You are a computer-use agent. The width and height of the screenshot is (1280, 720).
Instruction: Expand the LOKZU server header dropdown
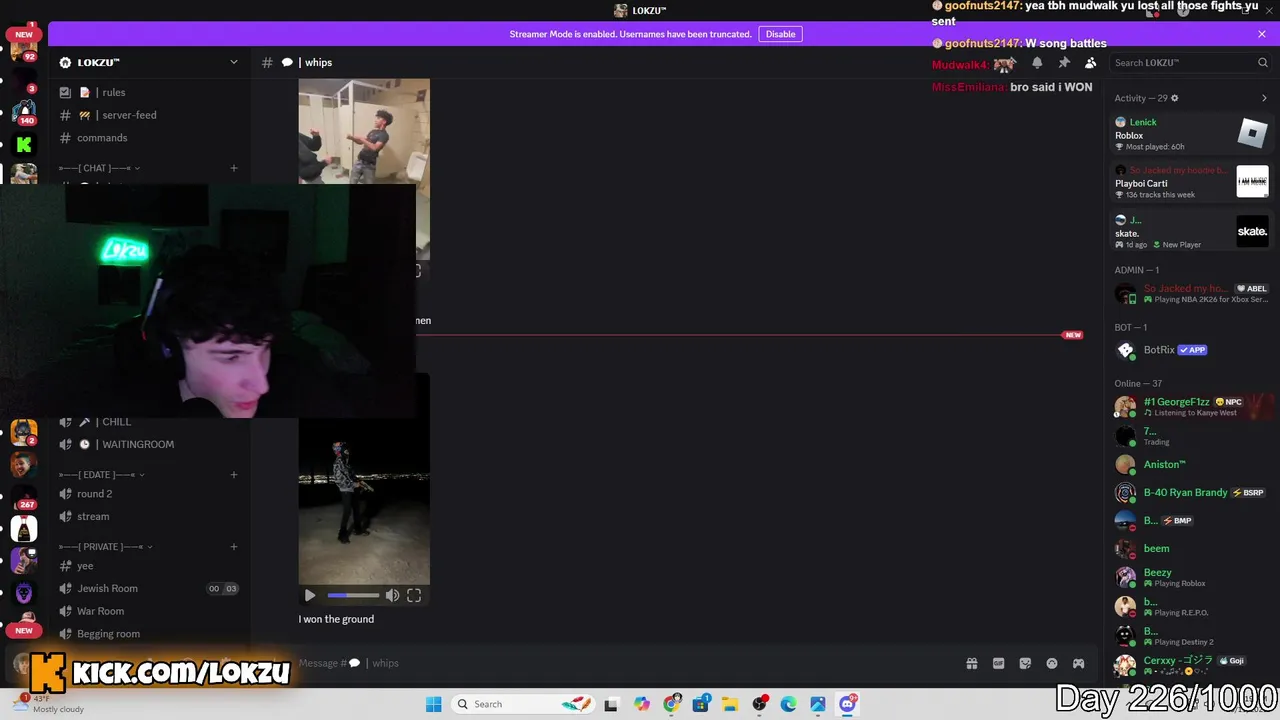tap(233, 62)
